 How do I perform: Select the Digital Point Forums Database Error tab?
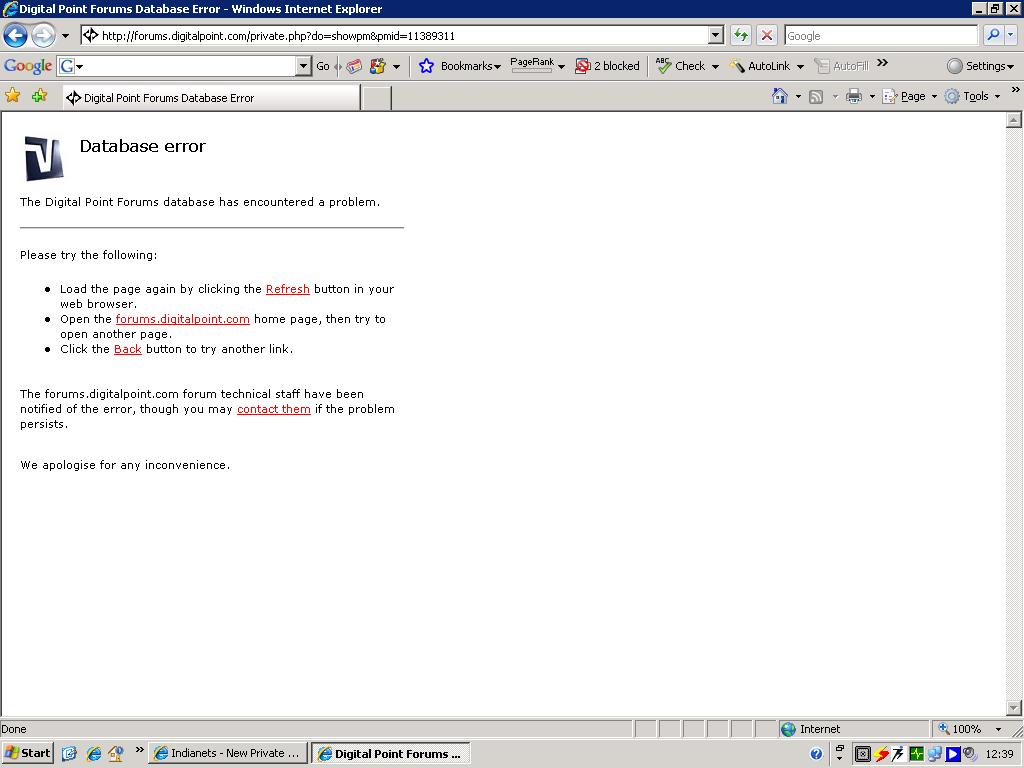click(x=211, y=98)
